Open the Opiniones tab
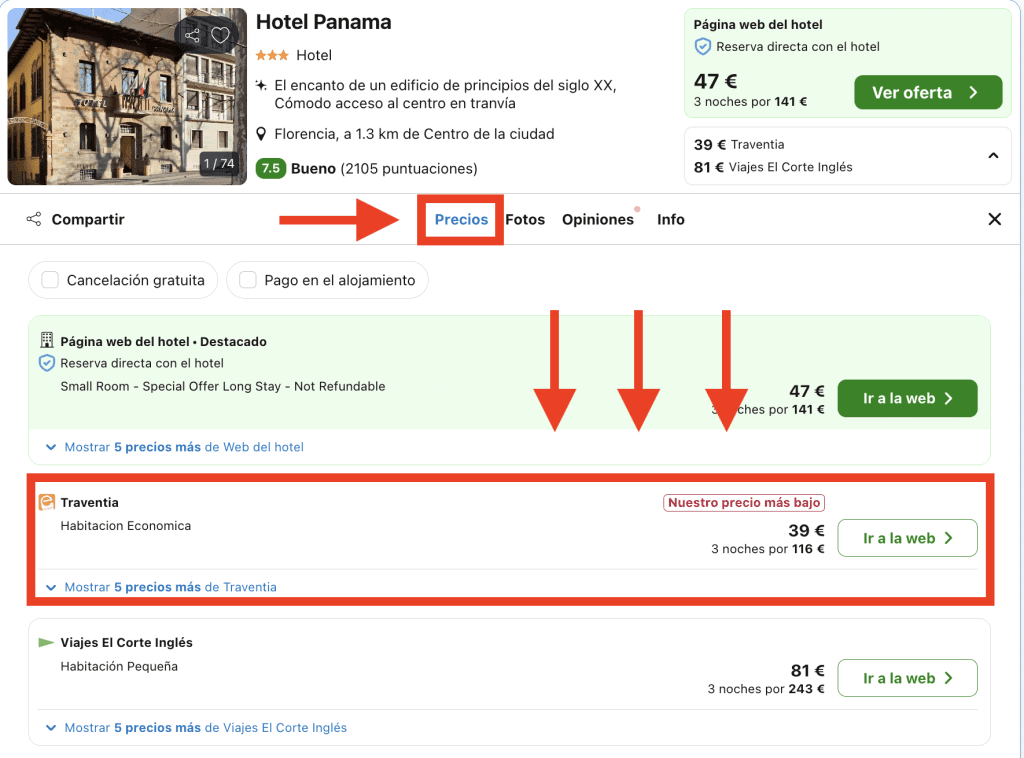 click(597, 219)
